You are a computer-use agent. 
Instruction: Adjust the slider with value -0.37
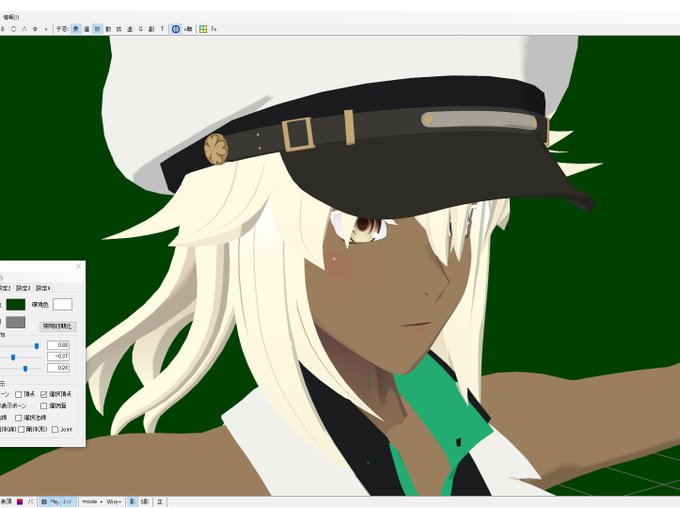[x=13, y=357]
